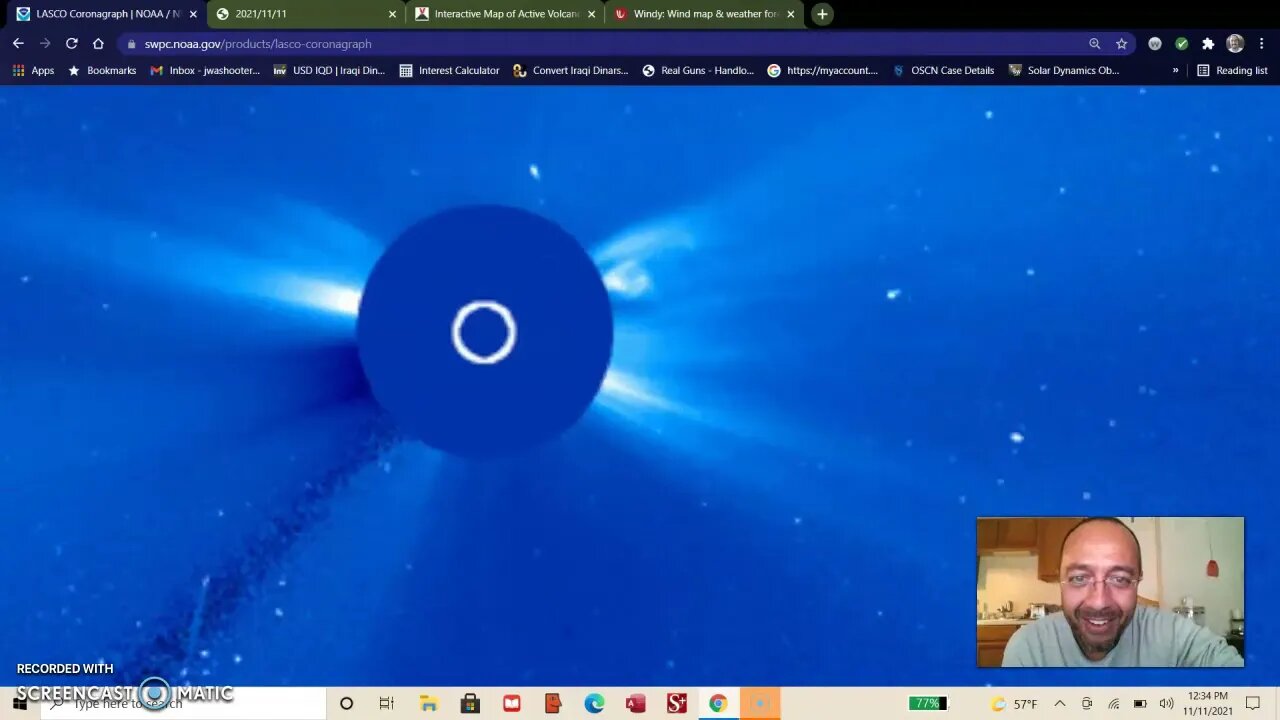Viewport: 1280px width, 720px height.
Task: Open the highlighted orange recorder taskbar app
Action: point(760,704)
